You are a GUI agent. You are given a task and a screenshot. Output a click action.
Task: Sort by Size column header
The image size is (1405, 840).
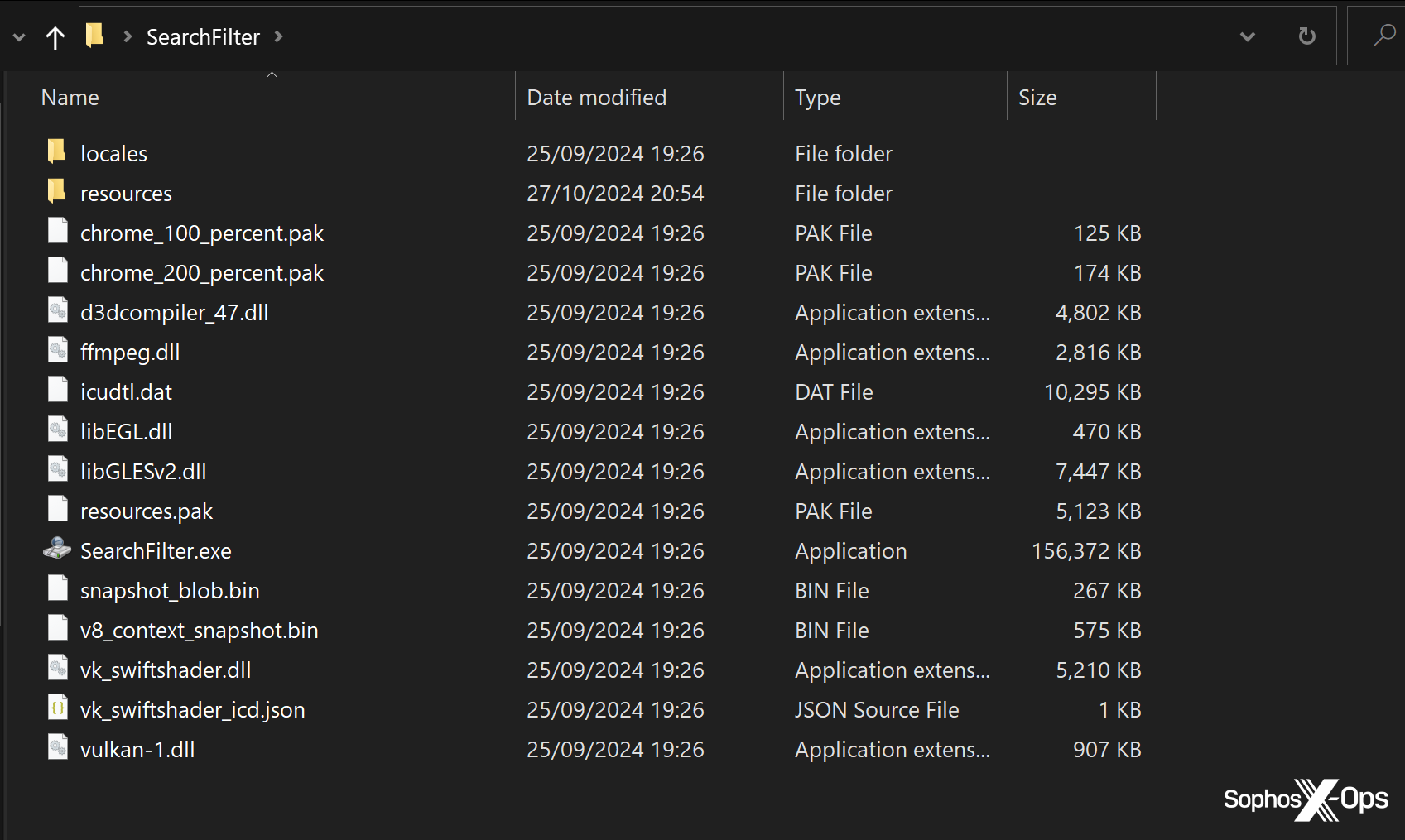click(x=1037, y=98)
